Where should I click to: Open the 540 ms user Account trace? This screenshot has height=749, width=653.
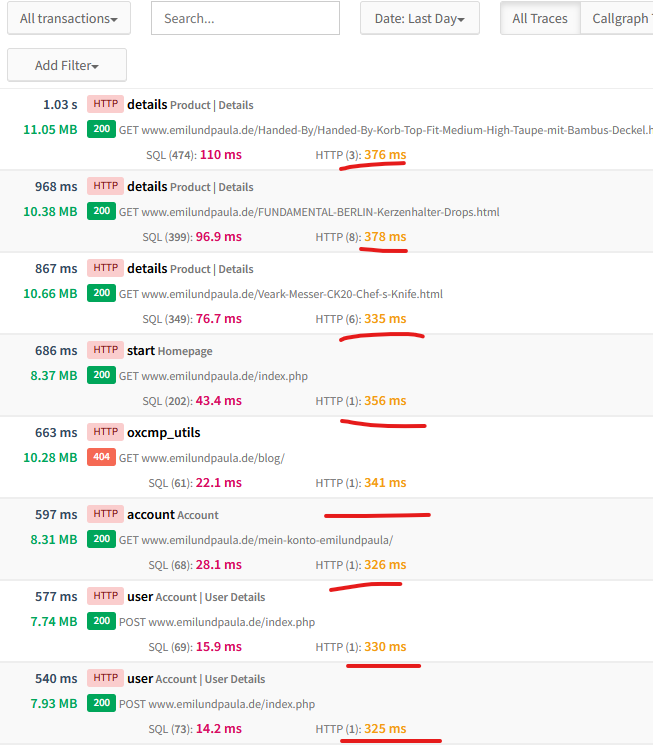(139, 678)
